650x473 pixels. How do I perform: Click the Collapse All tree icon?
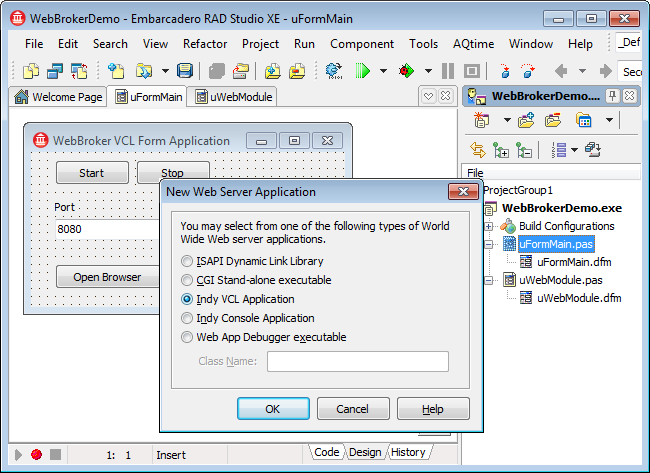[524, 150]
